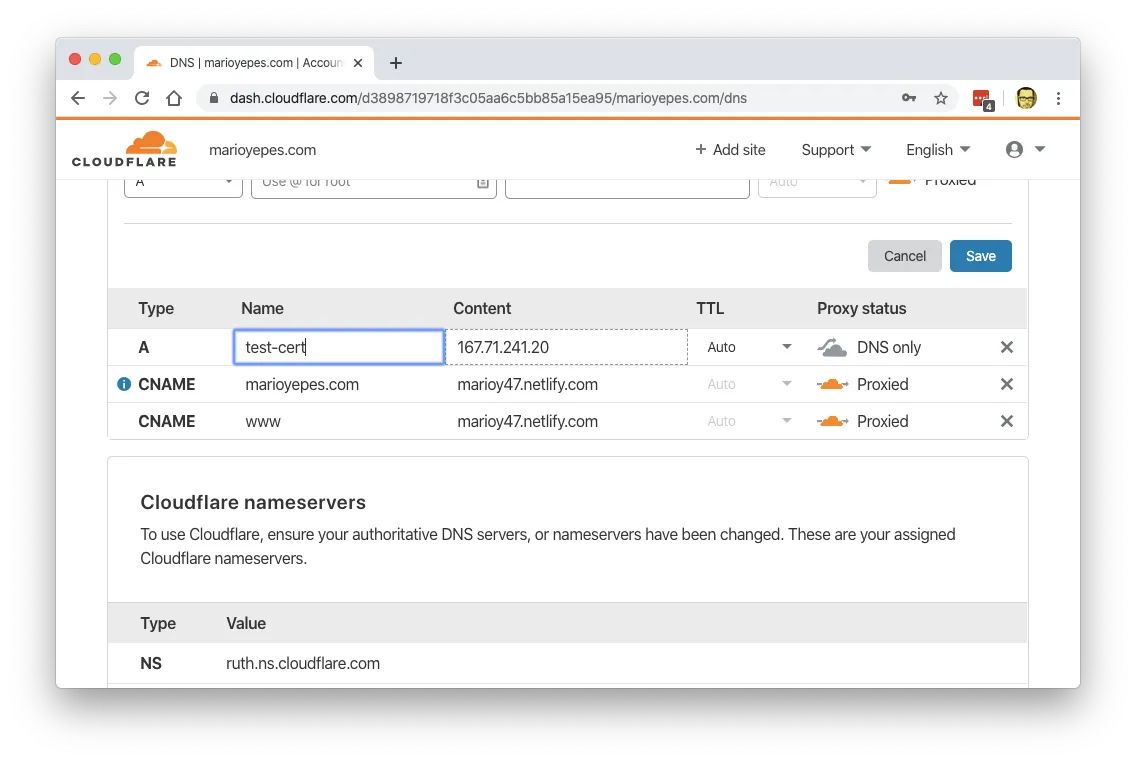Open a new browser tab
1136x762 pixels.
[x=396, y=63]
